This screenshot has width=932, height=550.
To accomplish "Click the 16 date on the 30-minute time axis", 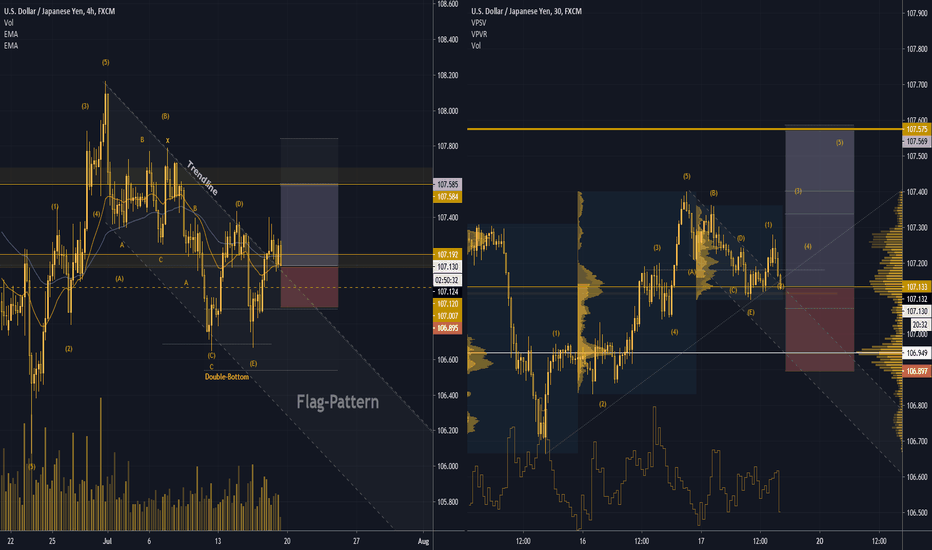I will coord(582,541).
